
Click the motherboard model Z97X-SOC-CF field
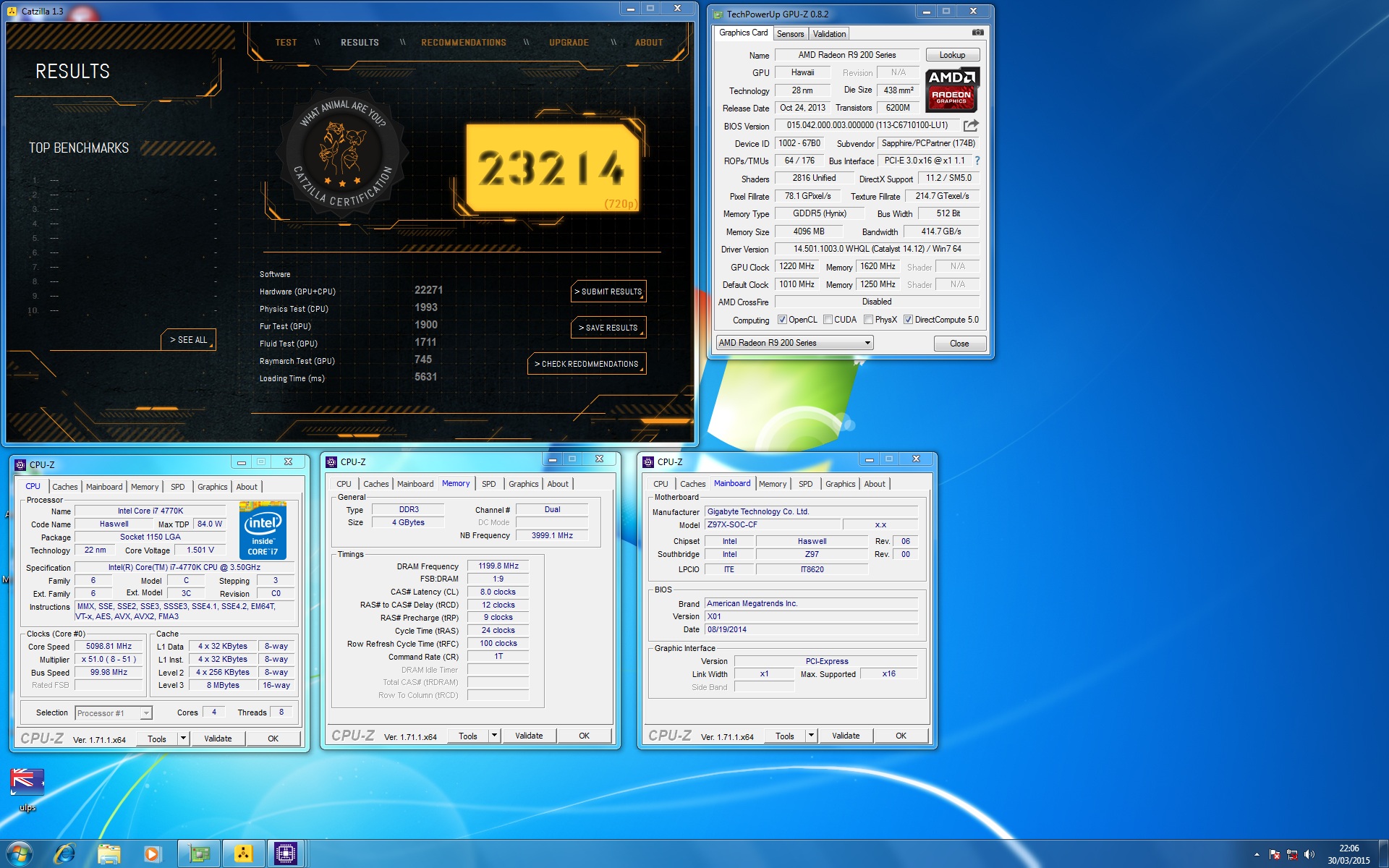[x=772, y=525]
